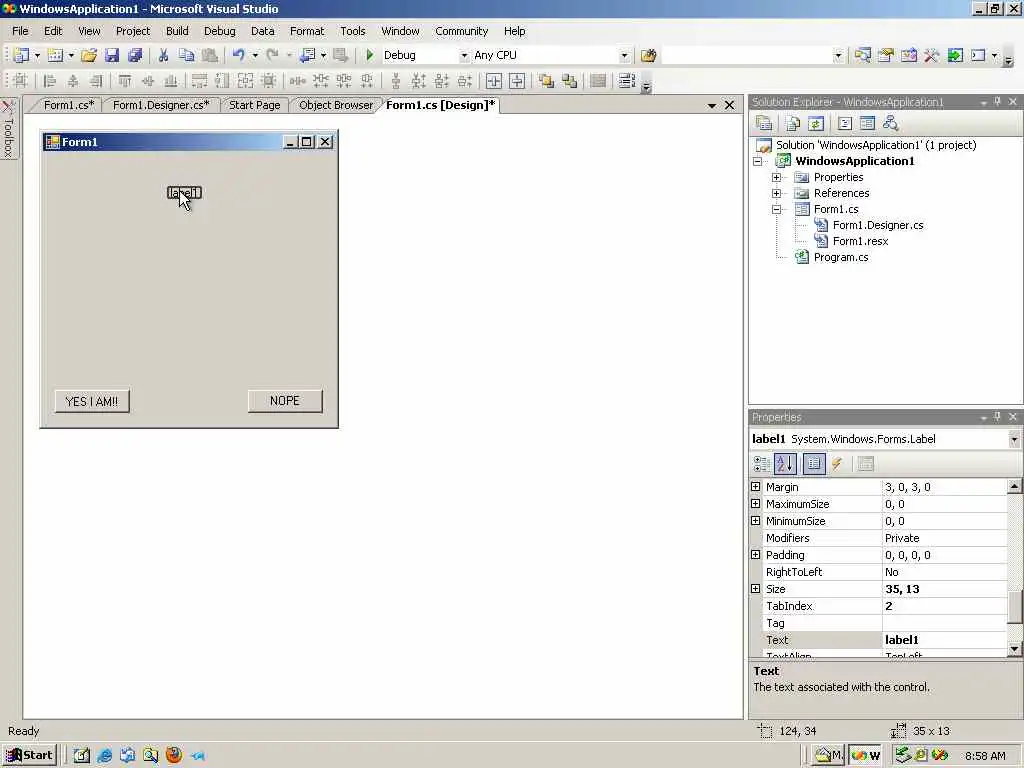Screen dimensions: 1024x768
Task: Click the Find in Files icon
Action: pos(648,56)
